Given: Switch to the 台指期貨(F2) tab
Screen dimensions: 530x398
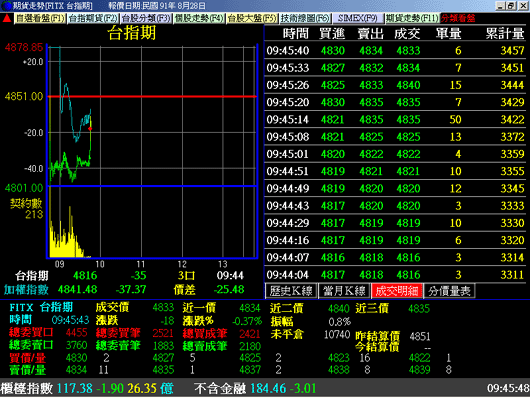Looking at the screenshot, I should click(x=93, y=18).
